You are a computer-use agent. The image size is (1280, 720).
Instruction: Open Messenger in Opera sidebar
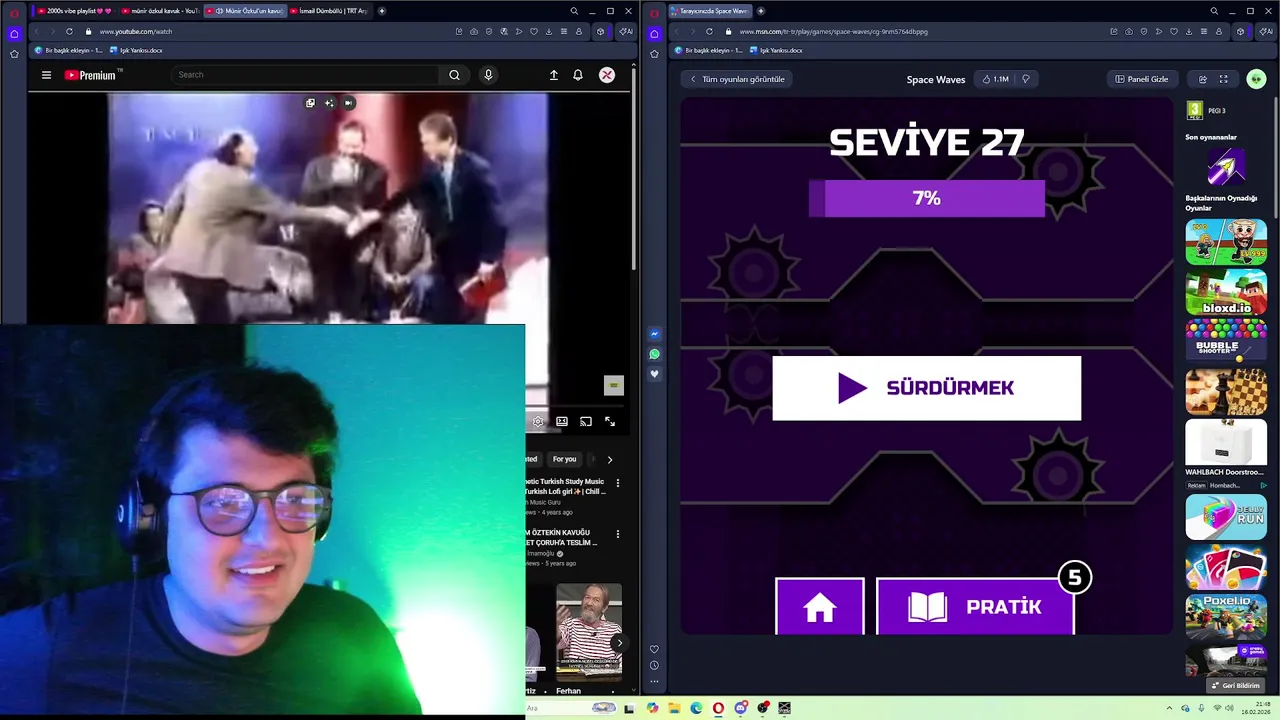[x=654, y=334]
